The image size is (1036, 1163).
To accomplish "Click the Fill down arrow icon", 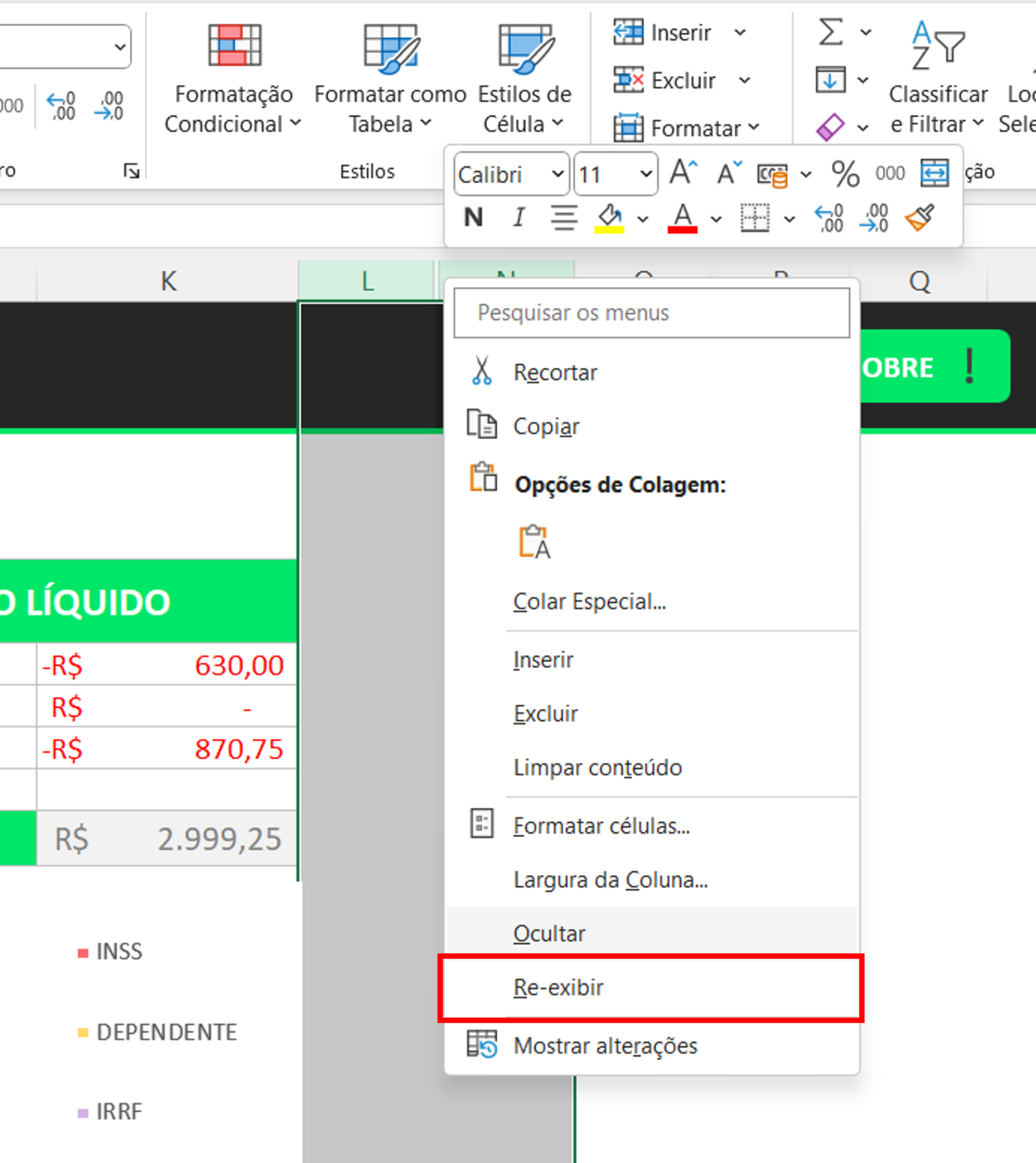I will 831,80.
